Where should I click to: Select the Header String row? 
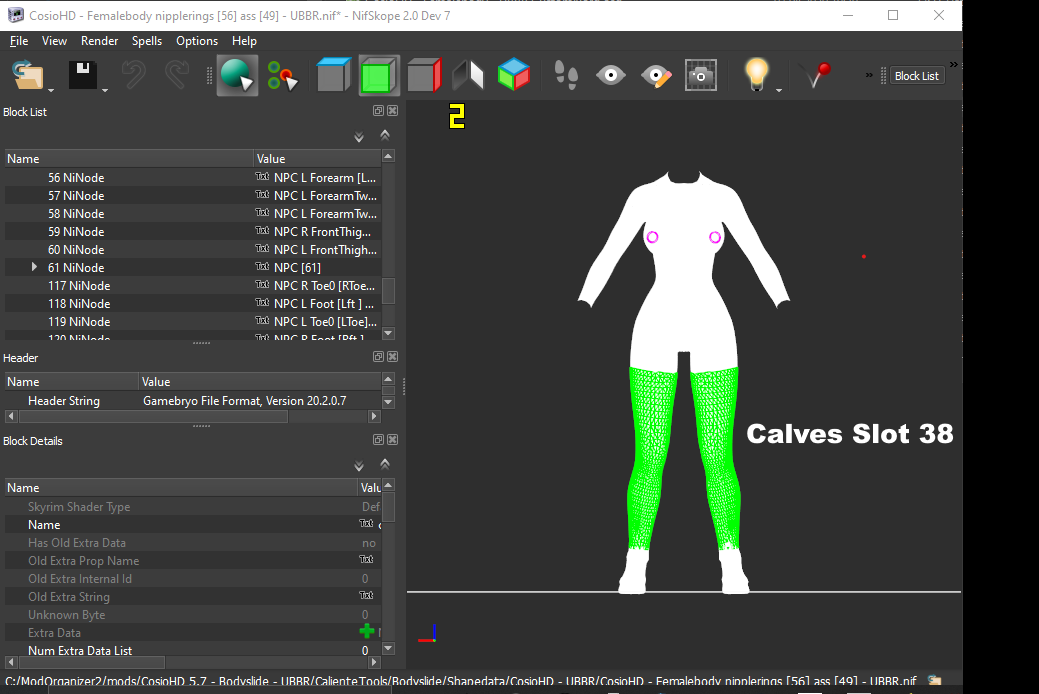[x=193, y=400]
